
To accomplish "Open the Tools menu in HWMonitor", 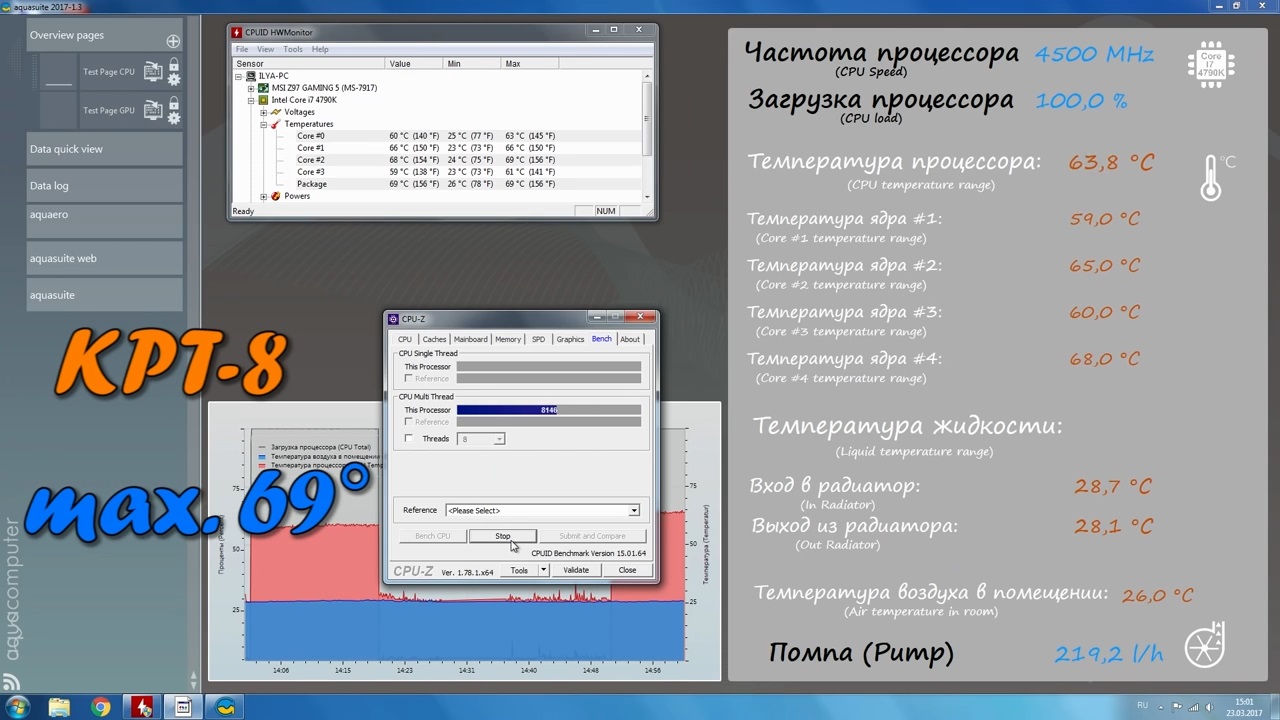I will [x=293, y=49].
